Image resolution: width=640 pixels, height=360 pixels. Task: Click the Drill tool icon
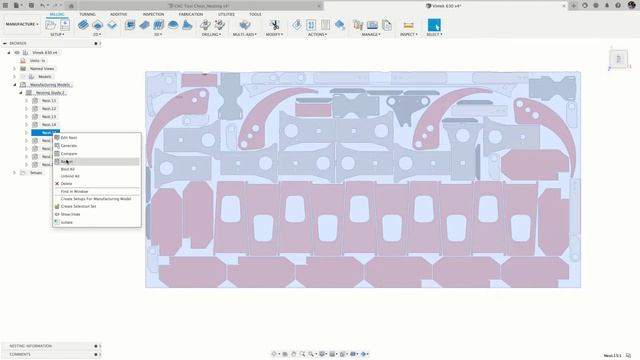tap(205, 25)
